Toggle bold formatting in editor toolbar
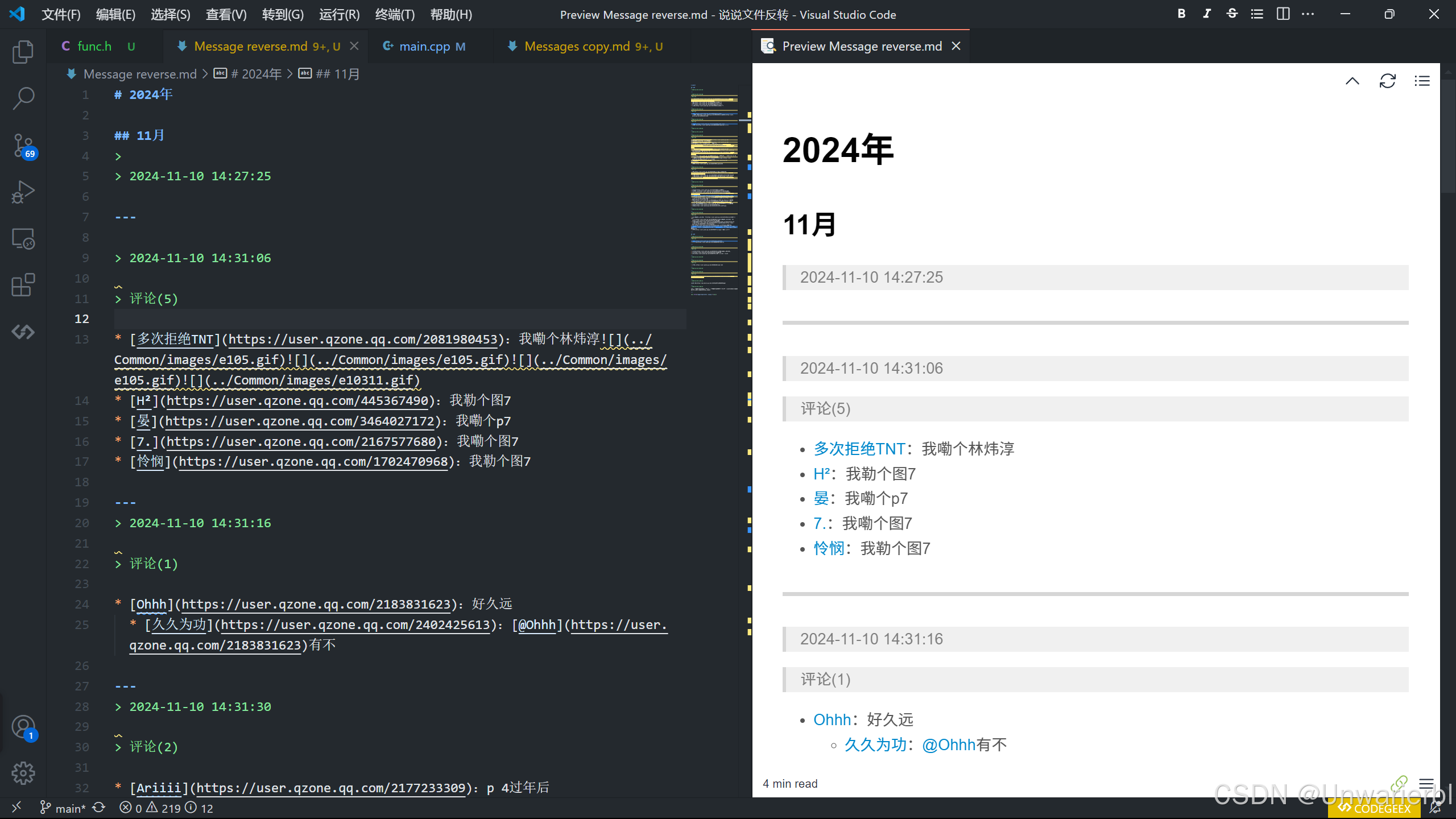1456x819 pixels. pyautogui.click(x=1181, y=14)
